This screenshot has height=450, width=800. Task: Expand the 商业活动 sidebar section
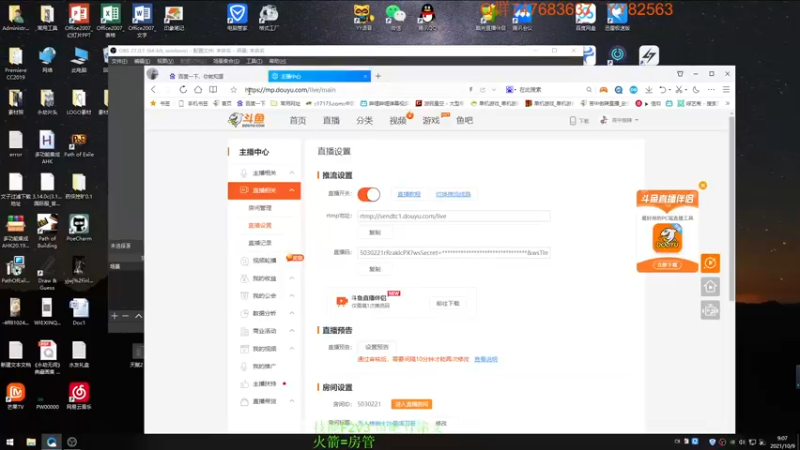tap(292, 331)
